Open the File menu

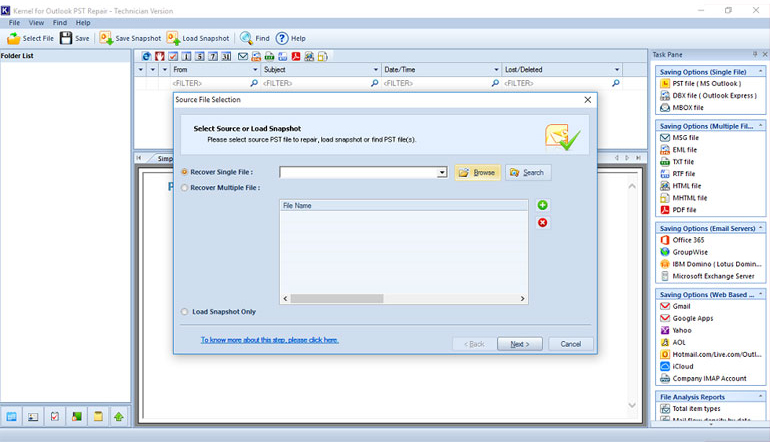coord(14,23)
